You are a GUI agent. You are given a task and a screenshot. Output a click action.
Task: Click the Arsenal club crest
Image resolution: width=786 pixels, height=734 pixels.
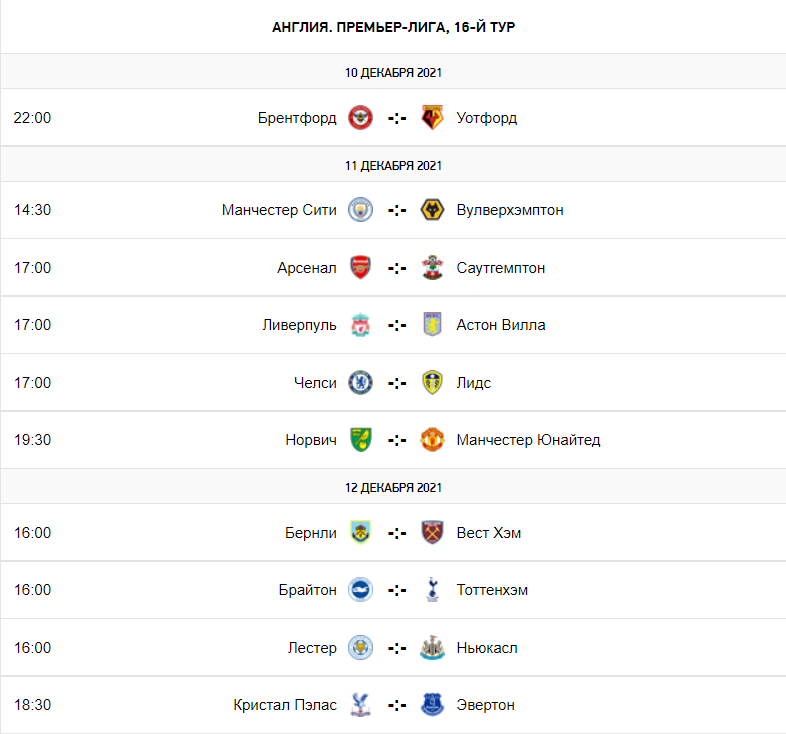(360, 268)
